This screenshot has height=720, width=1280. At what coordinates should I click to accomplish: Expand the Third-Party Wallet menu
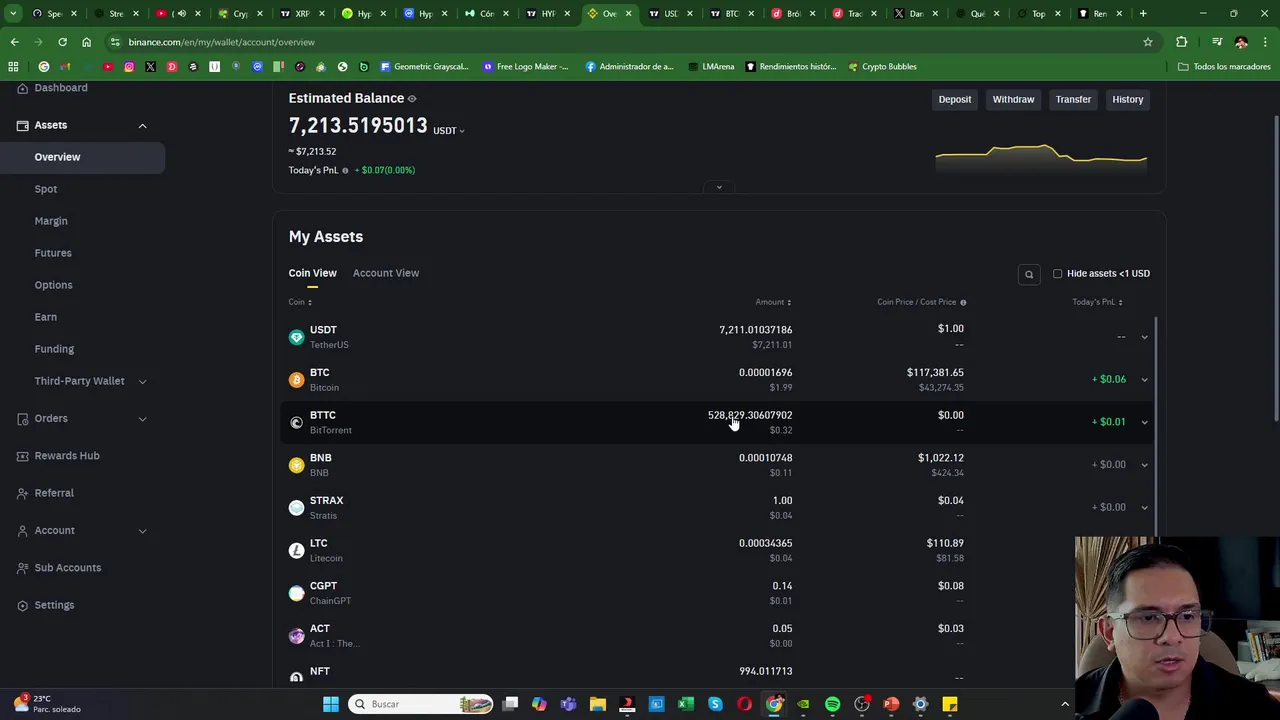(142, 381)
